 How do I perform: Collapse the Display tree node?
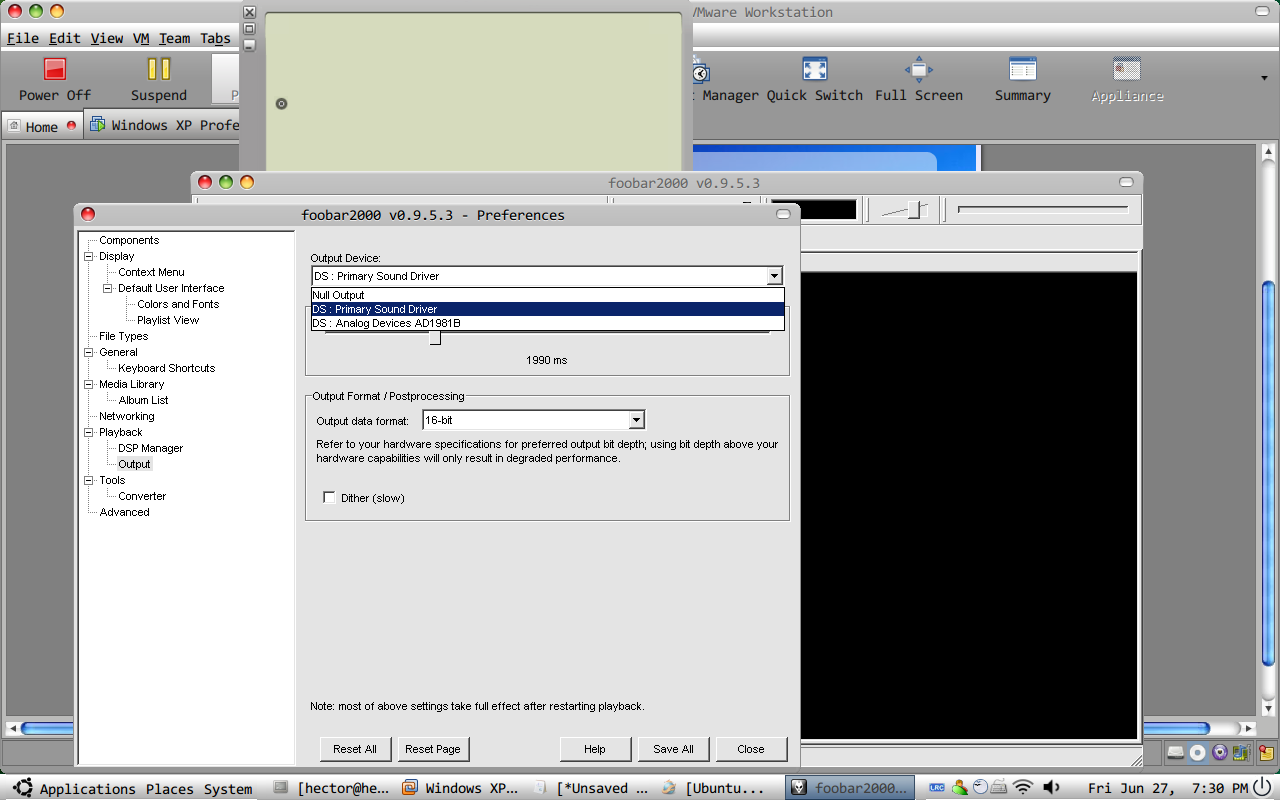click(89, 256)
